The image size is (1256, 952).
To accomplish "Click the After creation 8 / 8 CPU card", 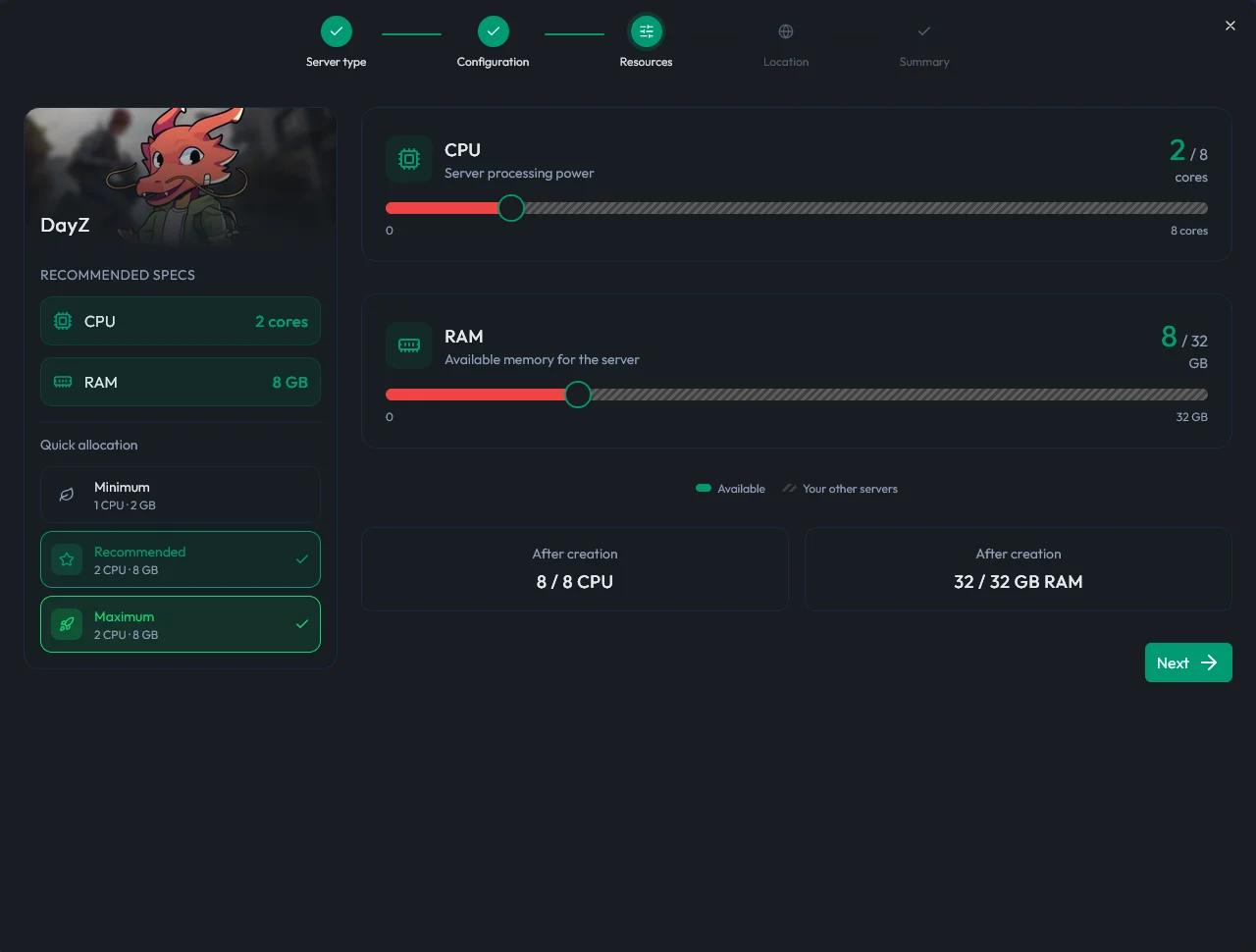I will point(575,569).
